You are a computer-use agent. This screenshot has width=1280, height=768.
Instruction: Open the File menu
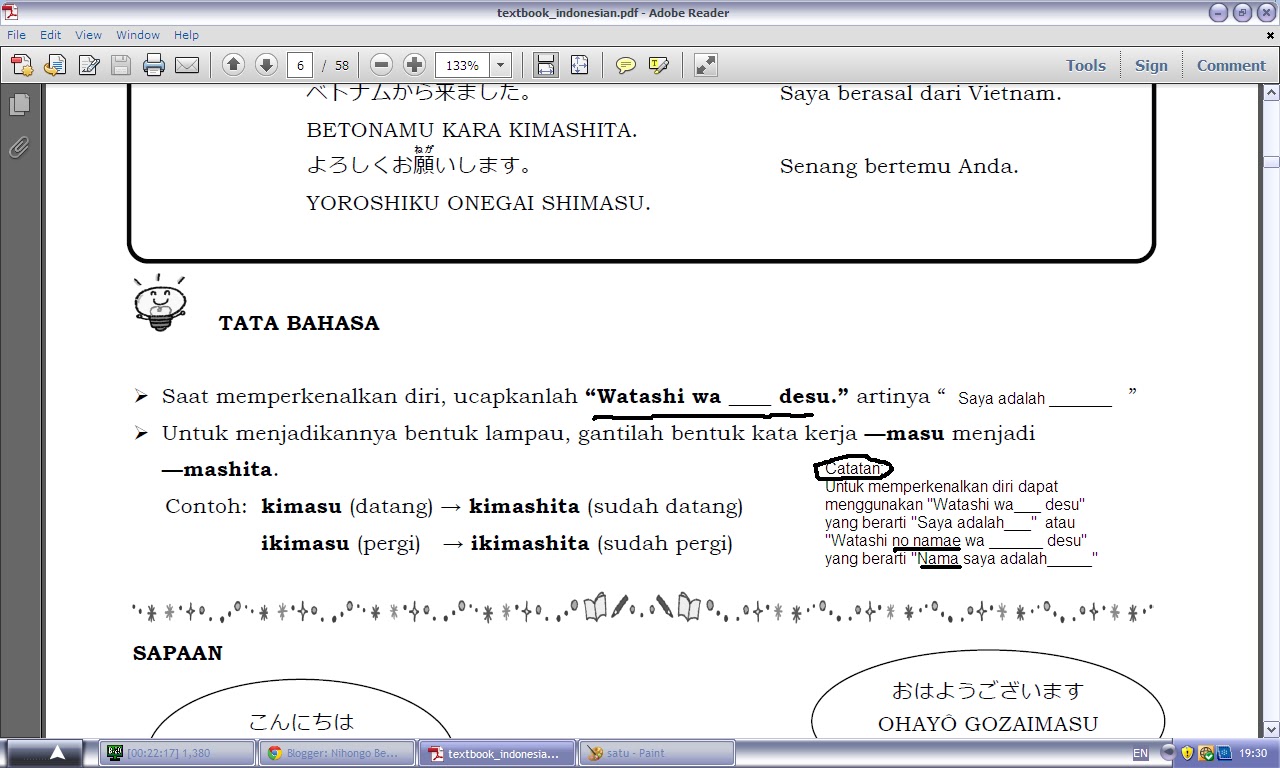(16, 35)
